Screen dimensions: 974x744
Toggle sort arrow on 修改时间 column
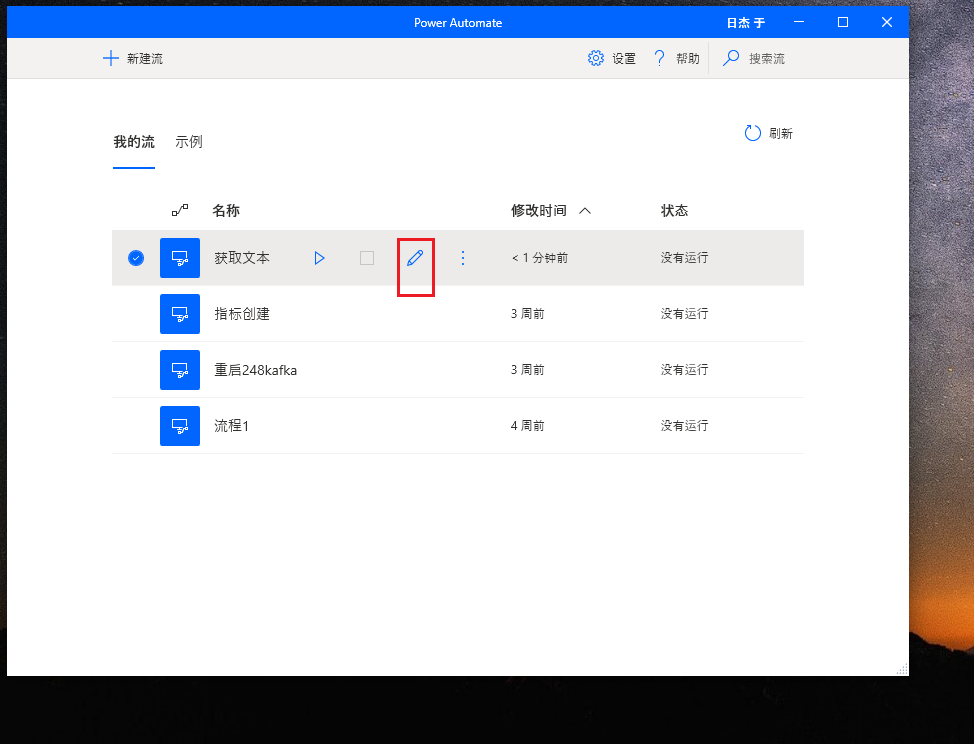click(x=585, y=211)
